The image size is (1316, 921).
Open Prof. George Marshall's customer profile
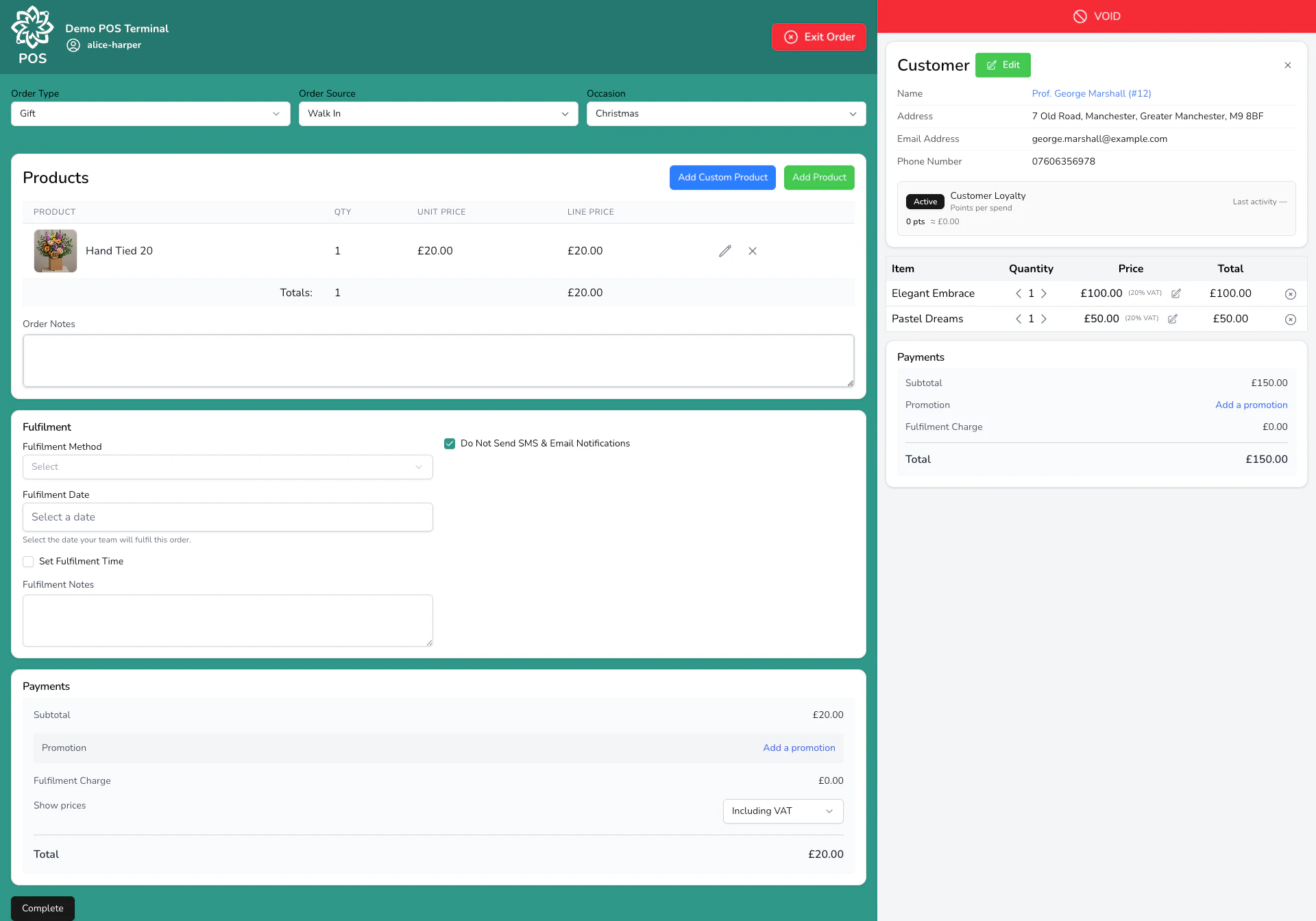(1091, 93)
